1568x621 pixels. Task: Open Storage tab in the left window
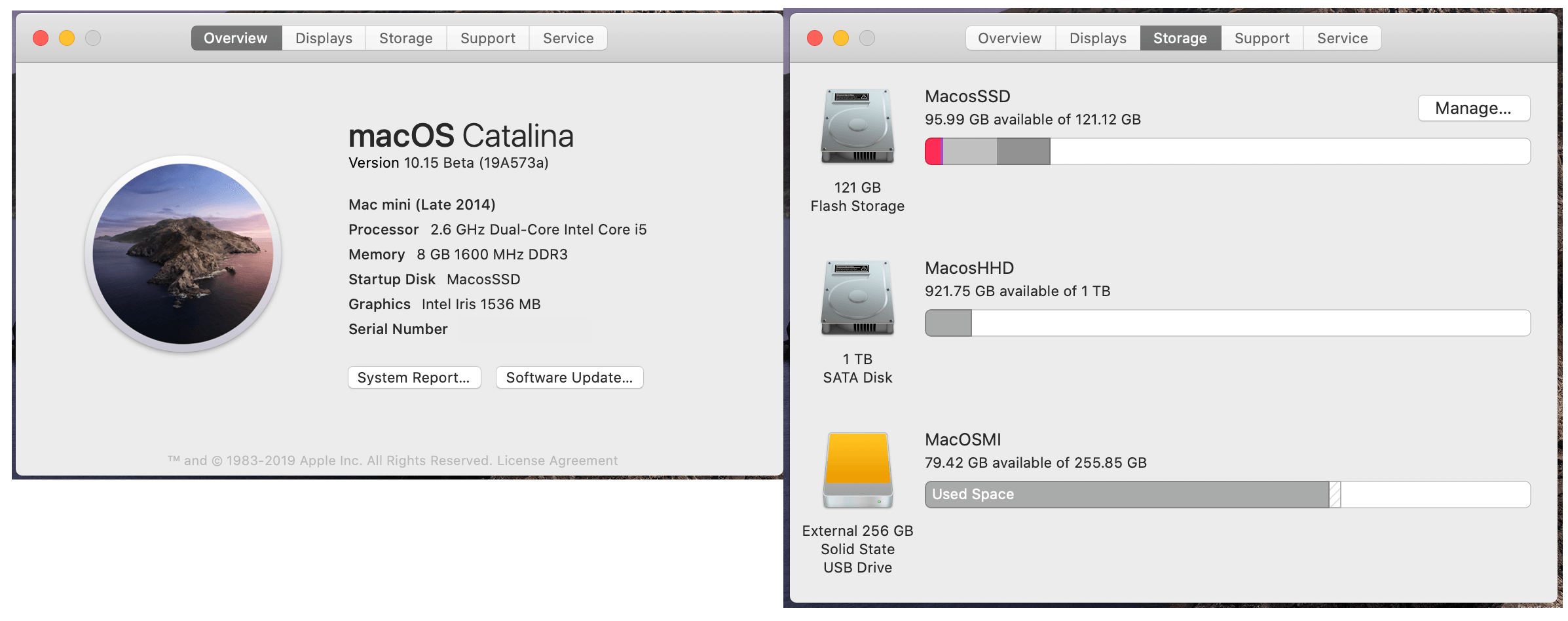tap(406, 38)
